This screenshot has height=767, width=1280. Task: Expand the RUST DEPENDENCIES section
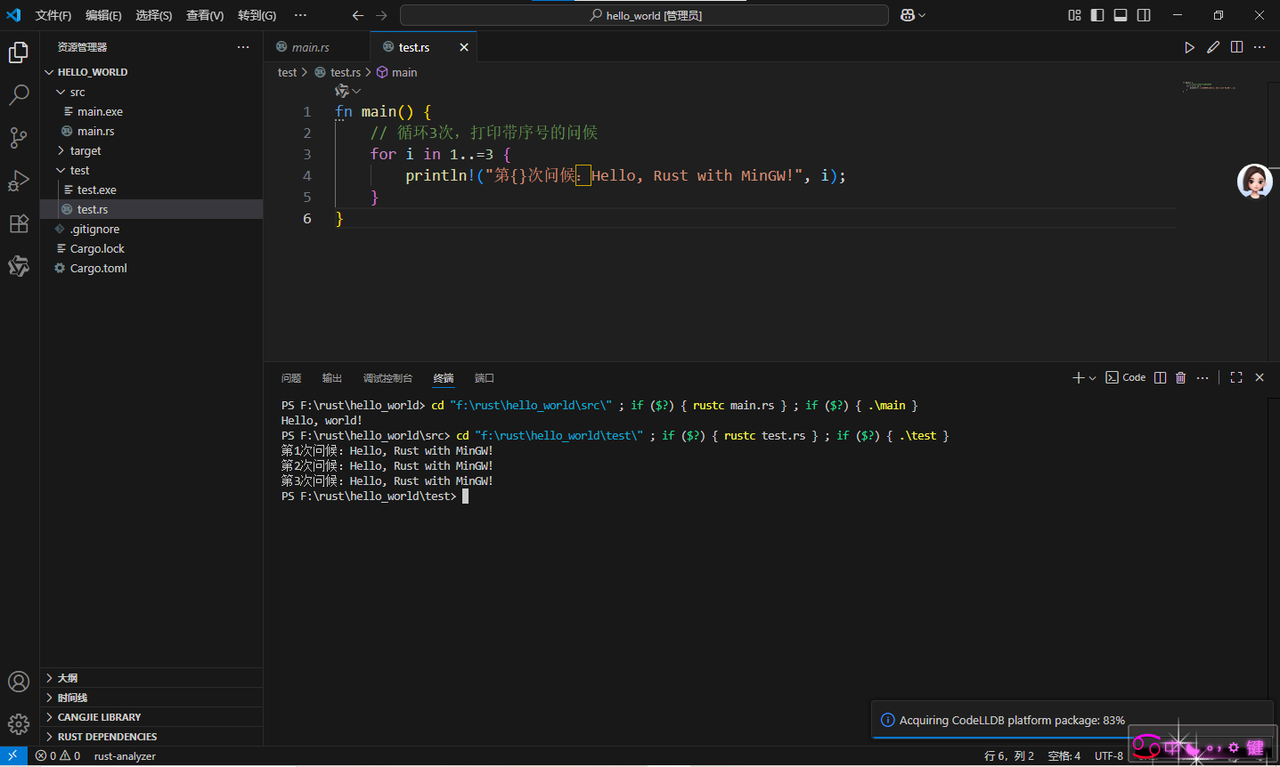[151, 737]
